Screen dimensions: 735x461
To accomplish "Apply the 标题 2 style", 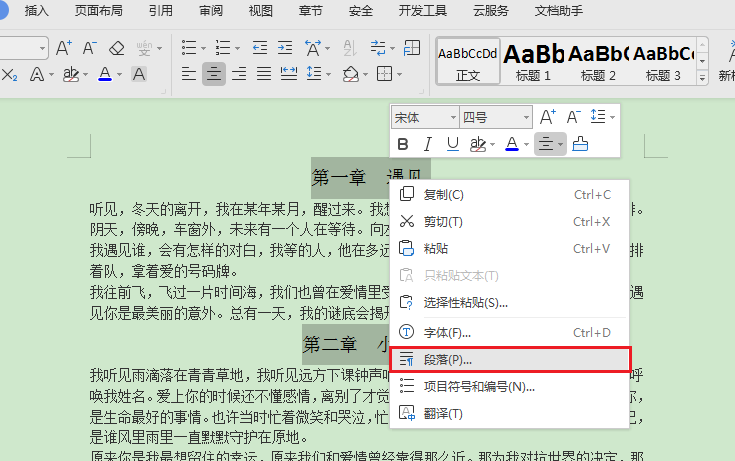I will [598, 62].
